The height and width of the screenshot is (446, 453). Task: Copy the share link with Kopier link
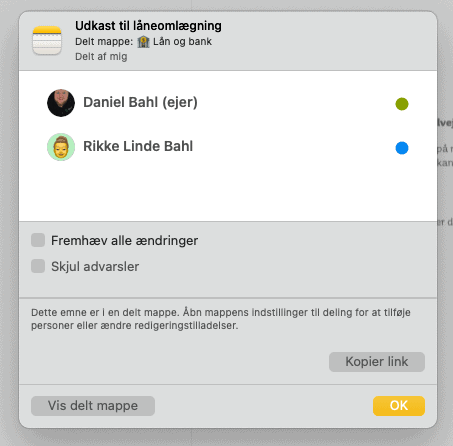tap(377, 362)
